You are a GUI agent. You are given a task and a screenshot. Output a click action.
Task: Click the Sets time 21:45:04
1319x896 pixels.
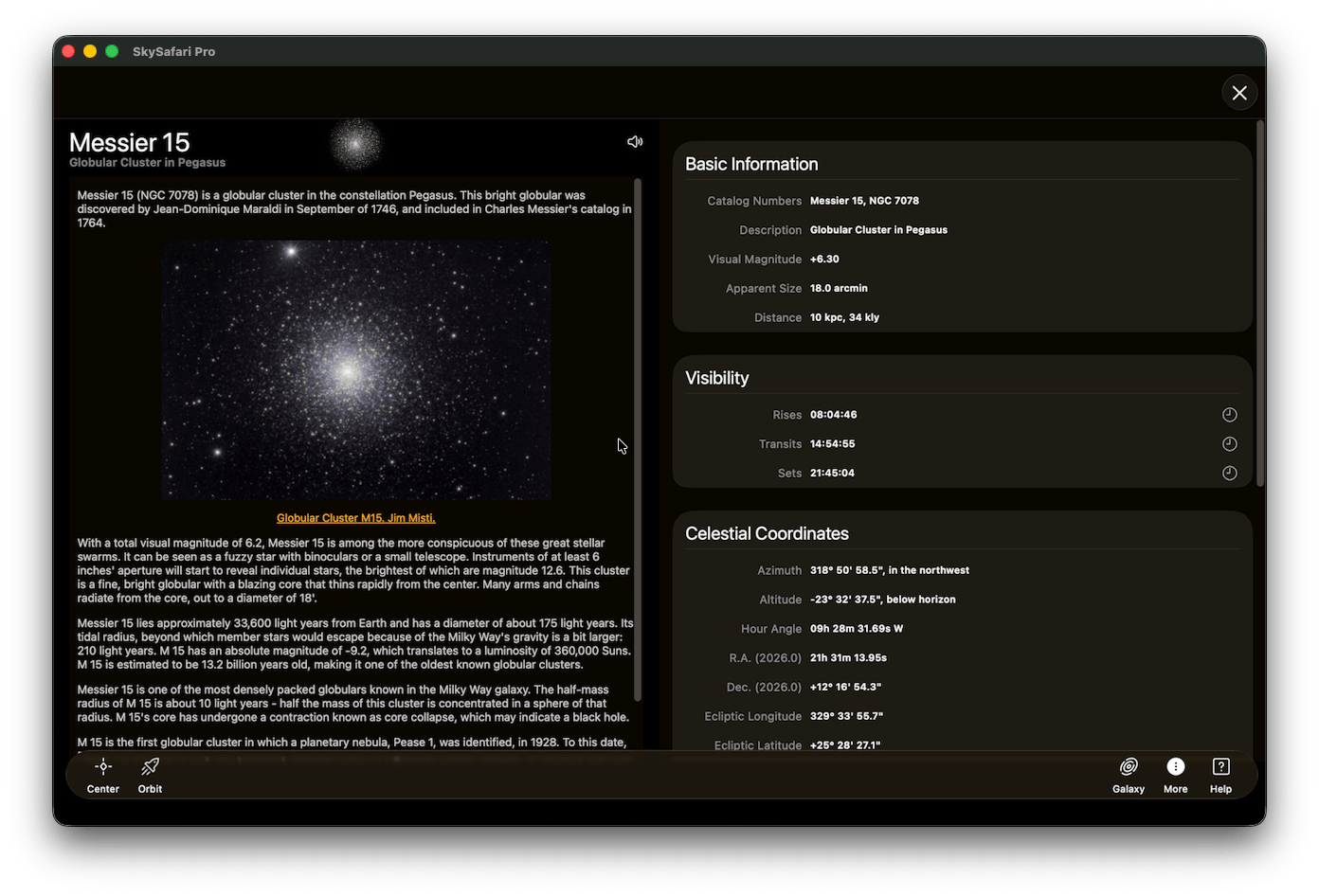click(x=832, y=473)
